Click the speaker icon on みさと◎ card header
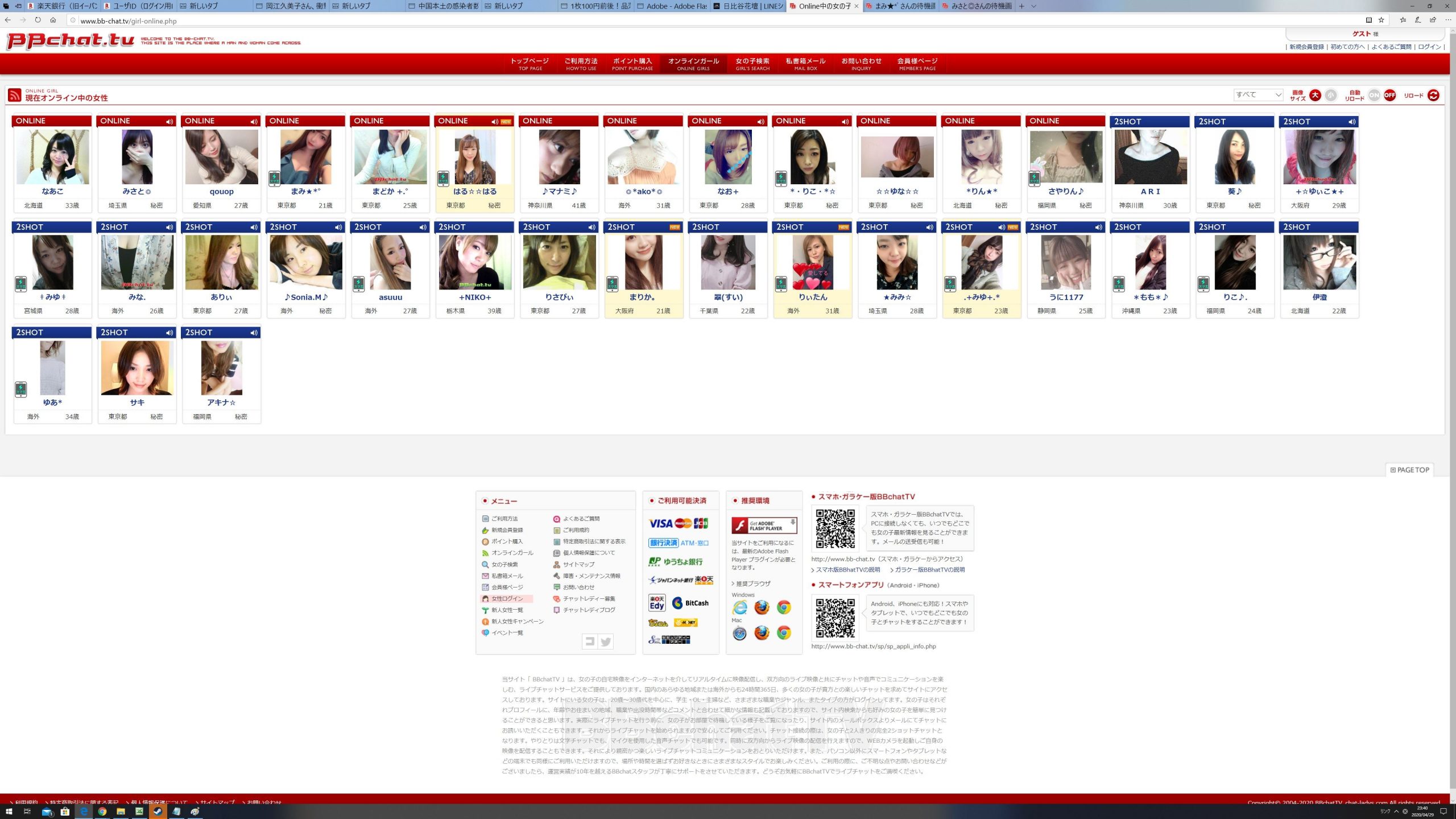 tap(169, 121)
